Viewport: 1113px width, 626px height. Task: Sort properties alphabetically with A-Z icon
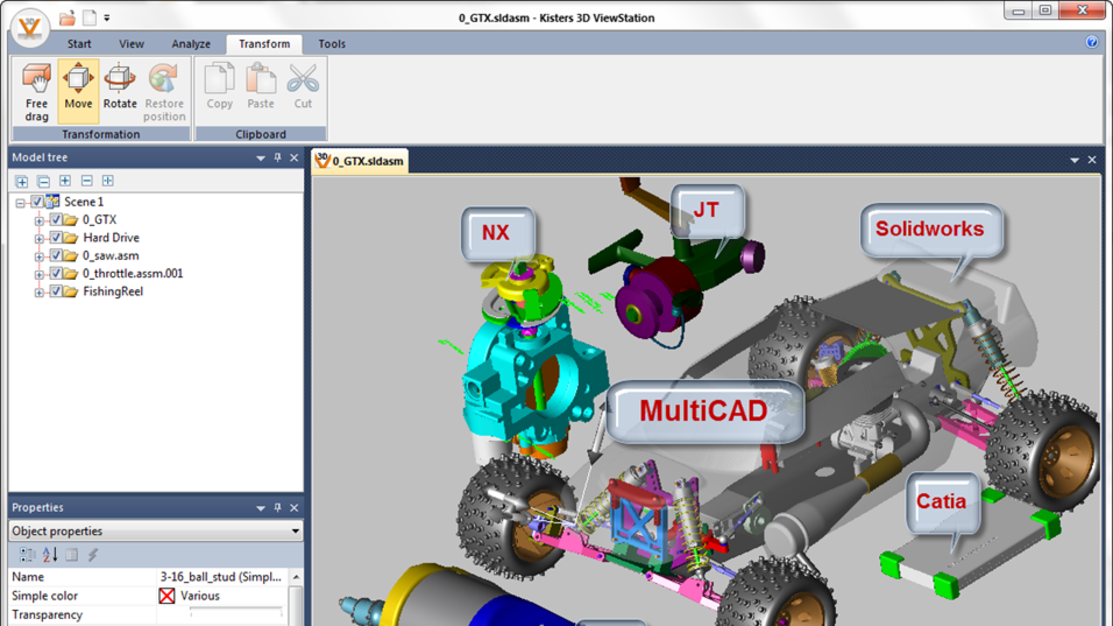(50, 555)
